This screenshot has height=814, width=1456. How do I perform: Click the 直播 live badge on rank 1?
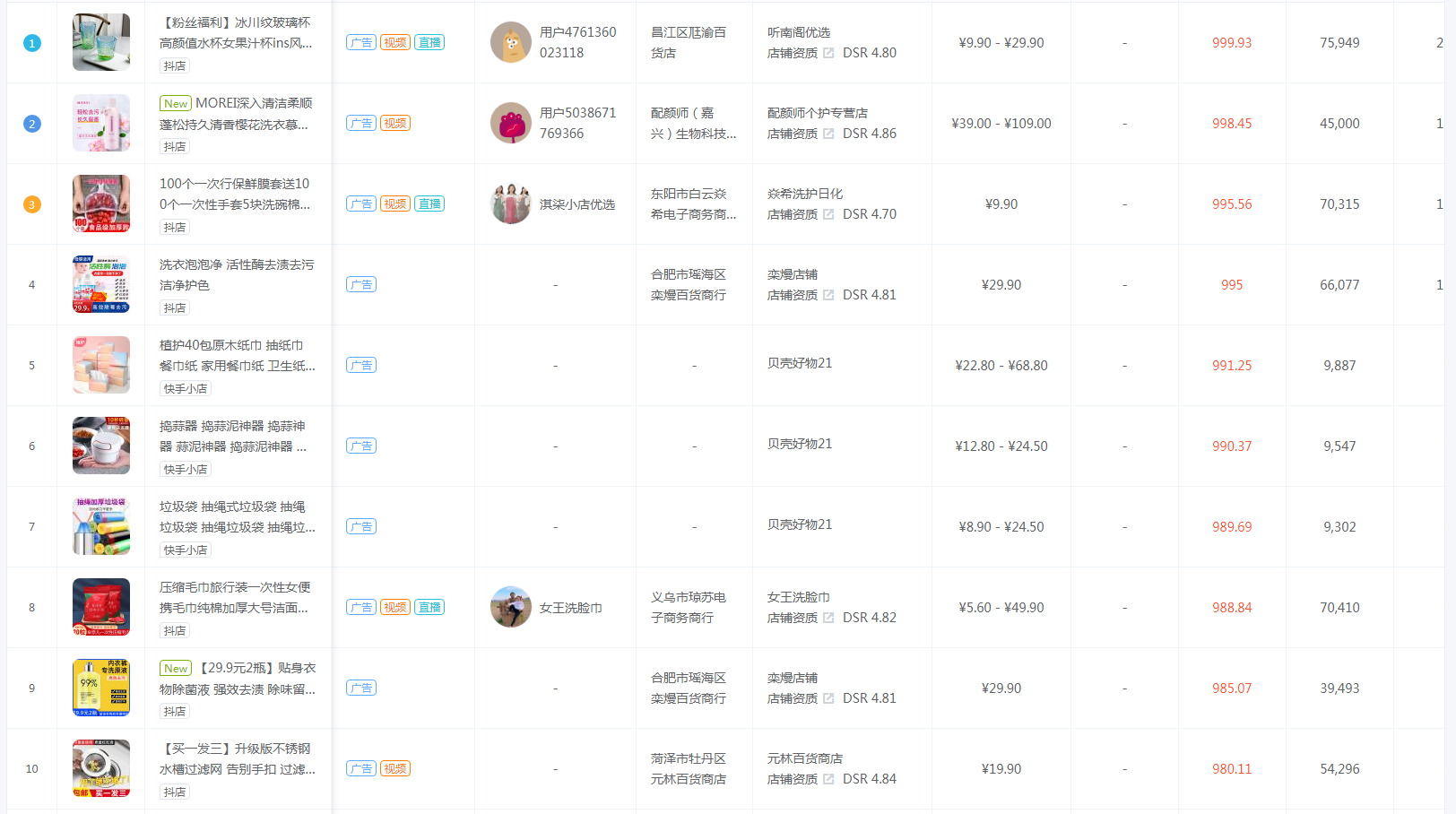click(429, 41)
